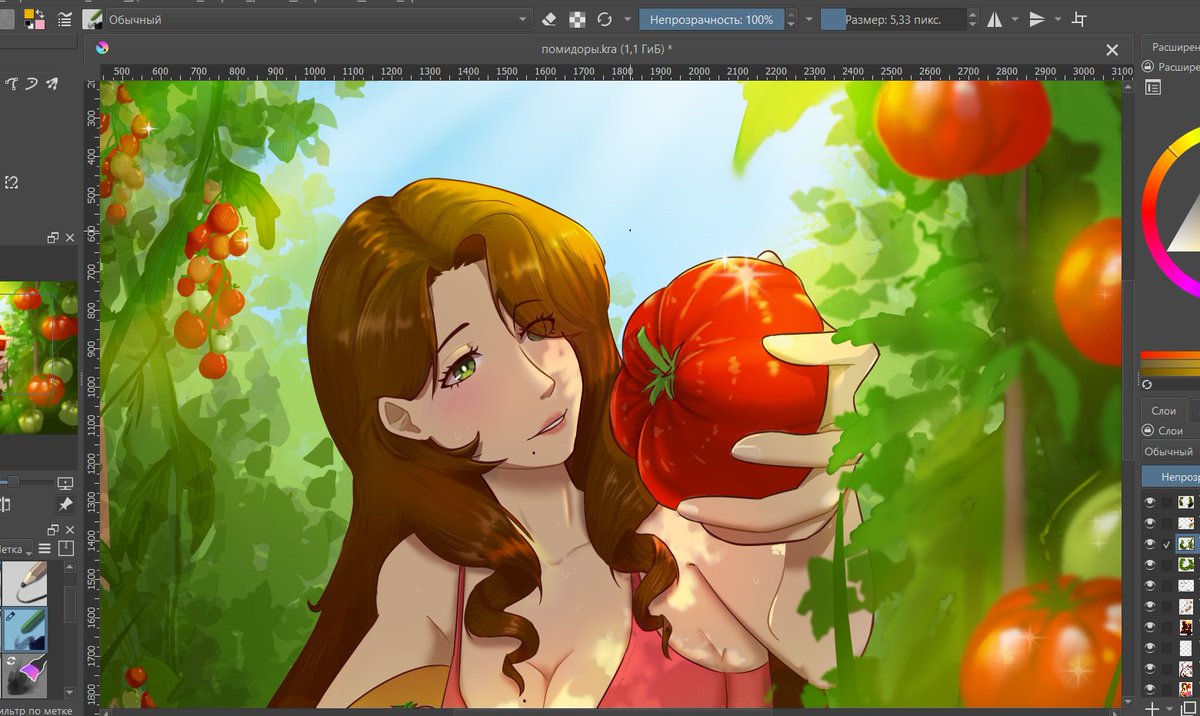Close the brush presets docker
The height and width of the screenshot is (716, 1200).
pyautogui.click(x=69, y=528)
